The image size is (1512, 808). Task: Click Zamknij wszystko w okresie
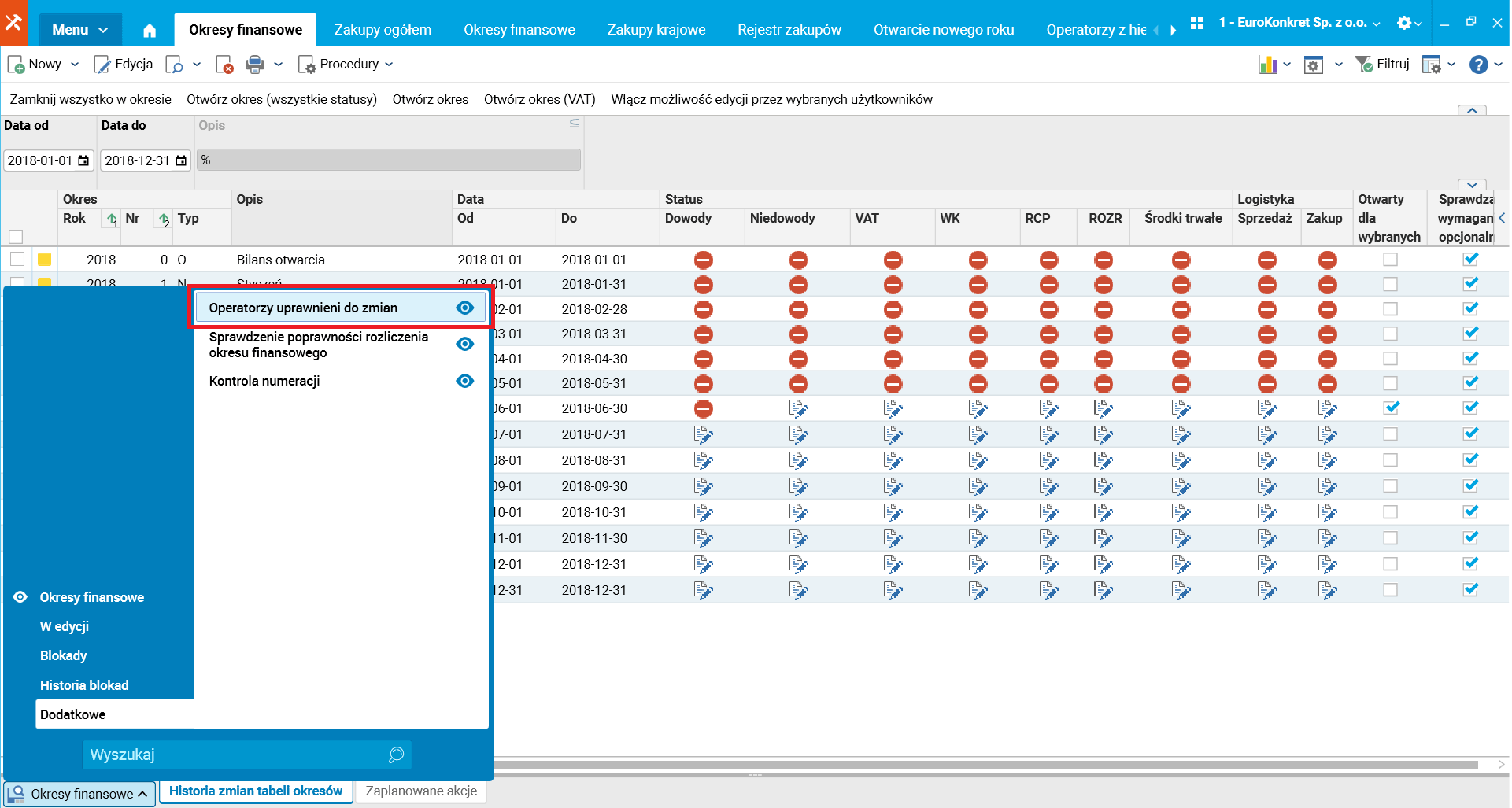91,99
